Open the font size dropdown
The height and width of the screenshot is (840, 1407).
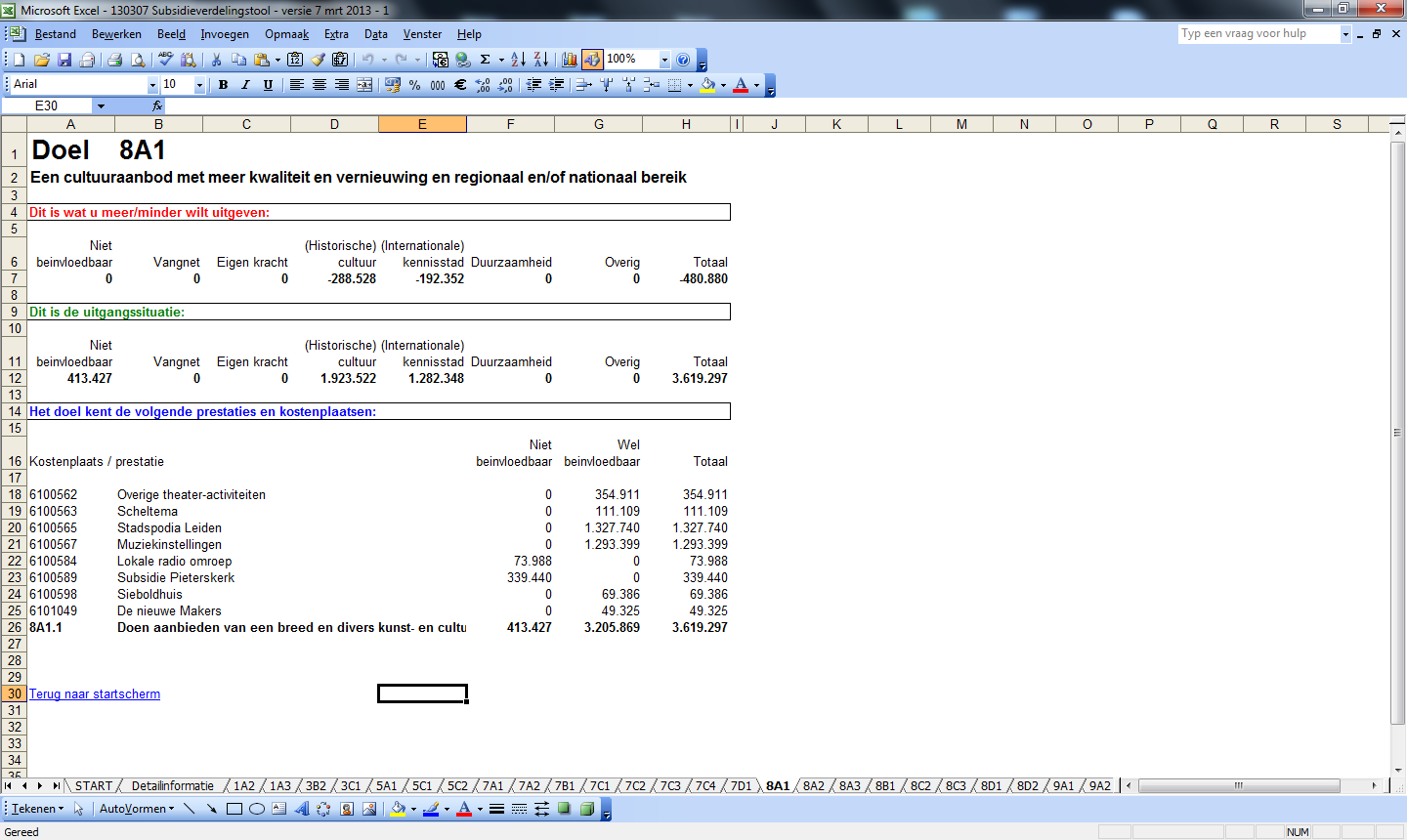(199, 85)
